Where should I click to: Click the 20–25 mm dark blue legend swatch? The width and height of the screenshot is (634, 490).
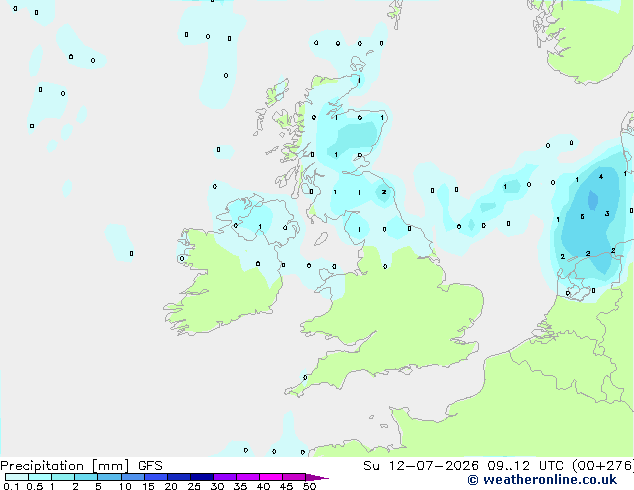[x=179, y=477]
